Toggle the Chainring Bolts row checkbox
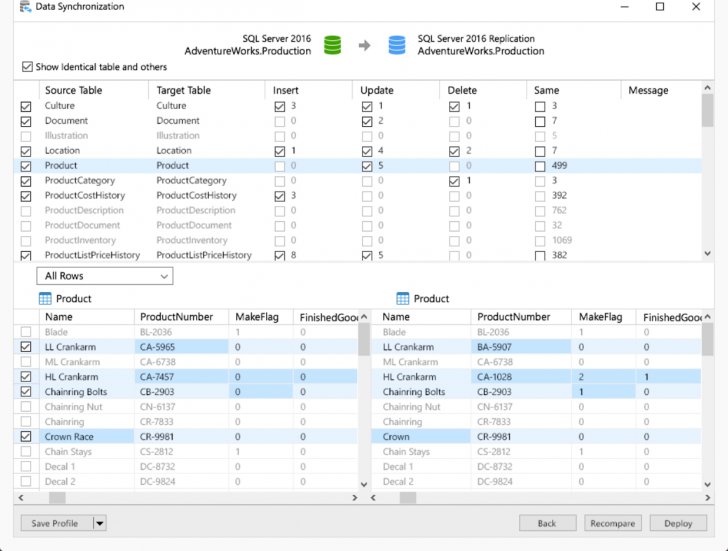The height and width of the screenshot is (551, 728). tap(26, 391)
